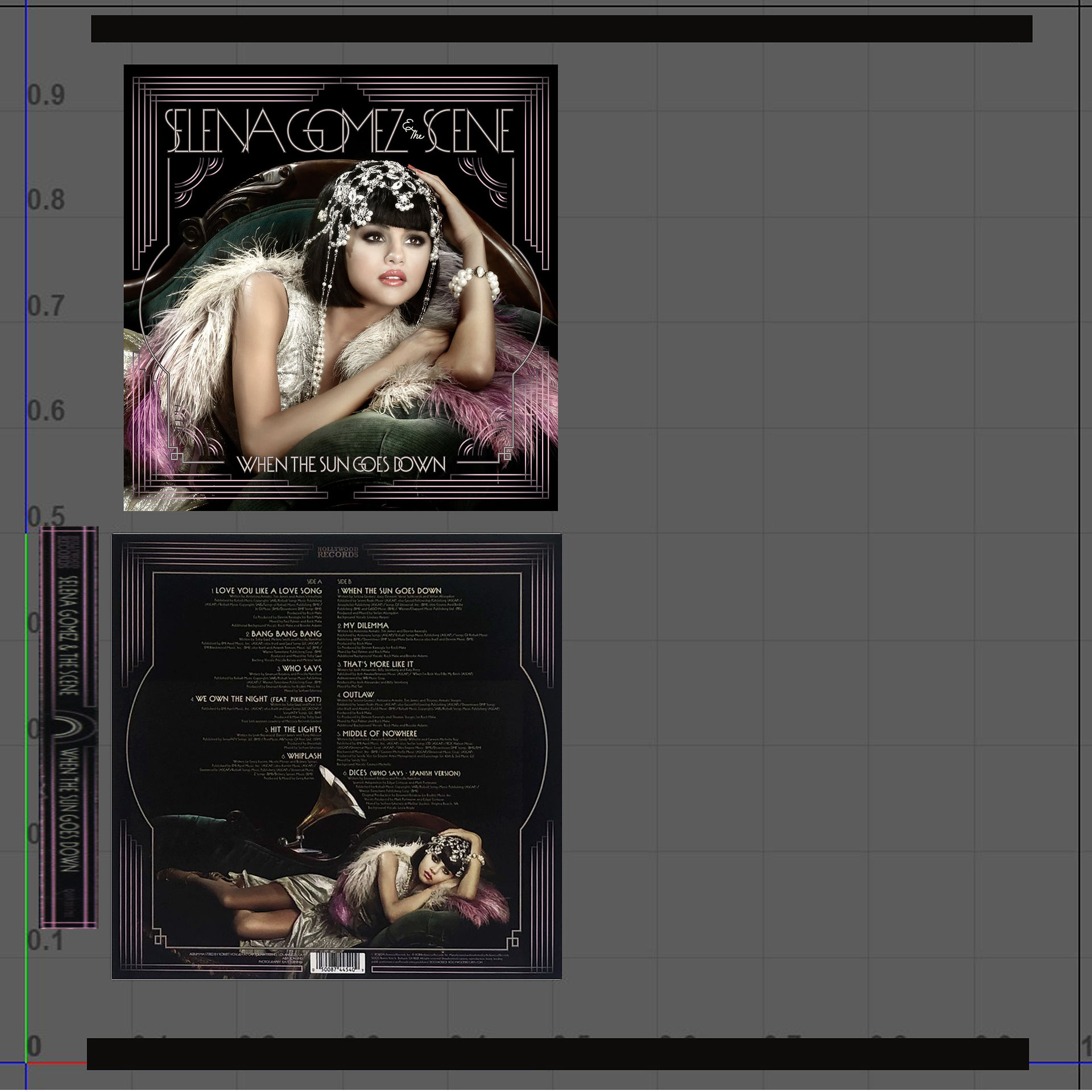Image resolution: width=1092 pixels, height=1092 pixels.
Task: Click the "0.8" grid axis label
Action: [46, 200]
